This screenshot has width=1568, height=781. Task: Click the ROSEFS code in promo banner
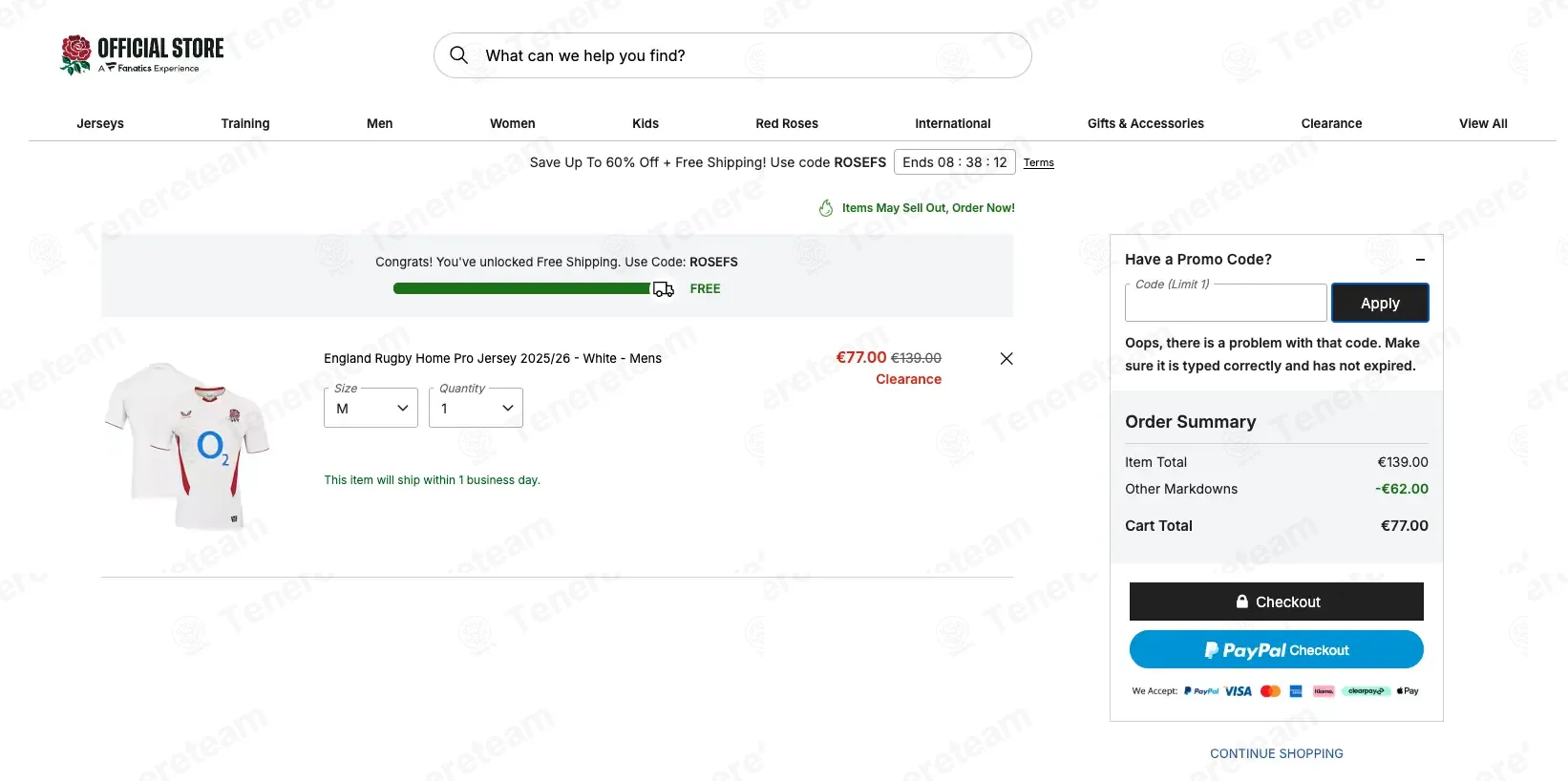click(860, 162)
